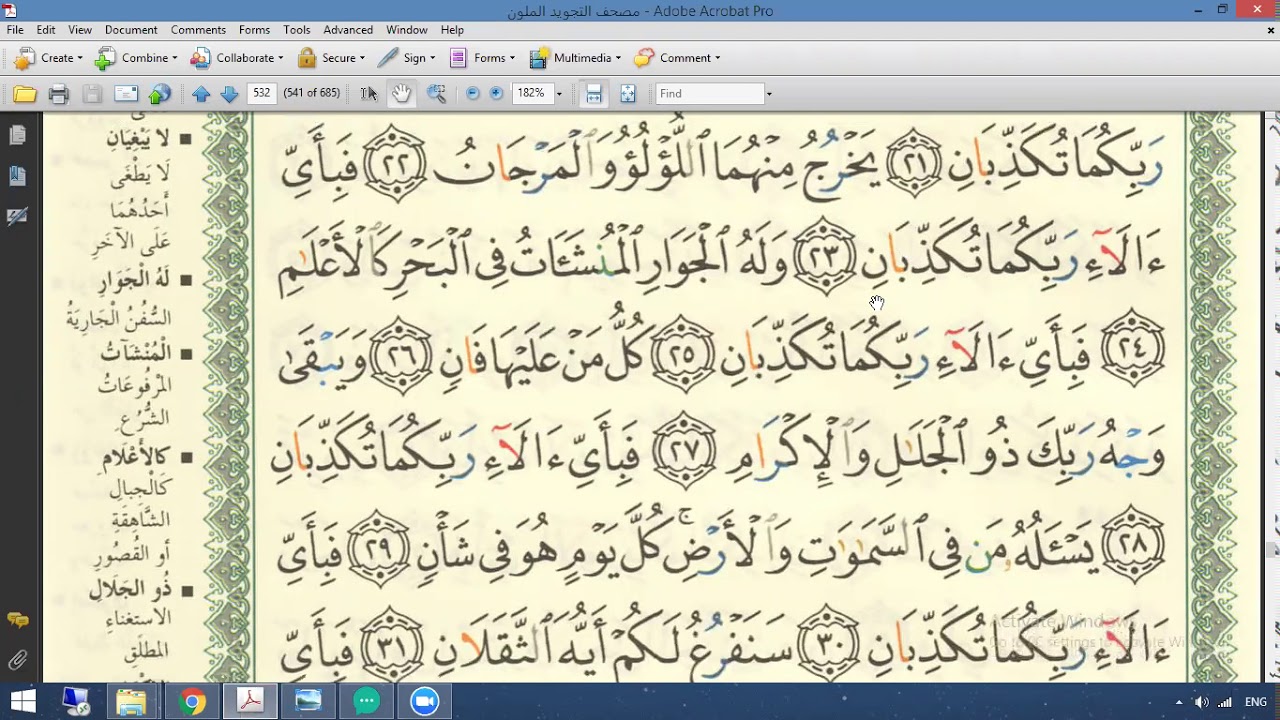
Task: Open the File menu
Action: pos(15,30)
